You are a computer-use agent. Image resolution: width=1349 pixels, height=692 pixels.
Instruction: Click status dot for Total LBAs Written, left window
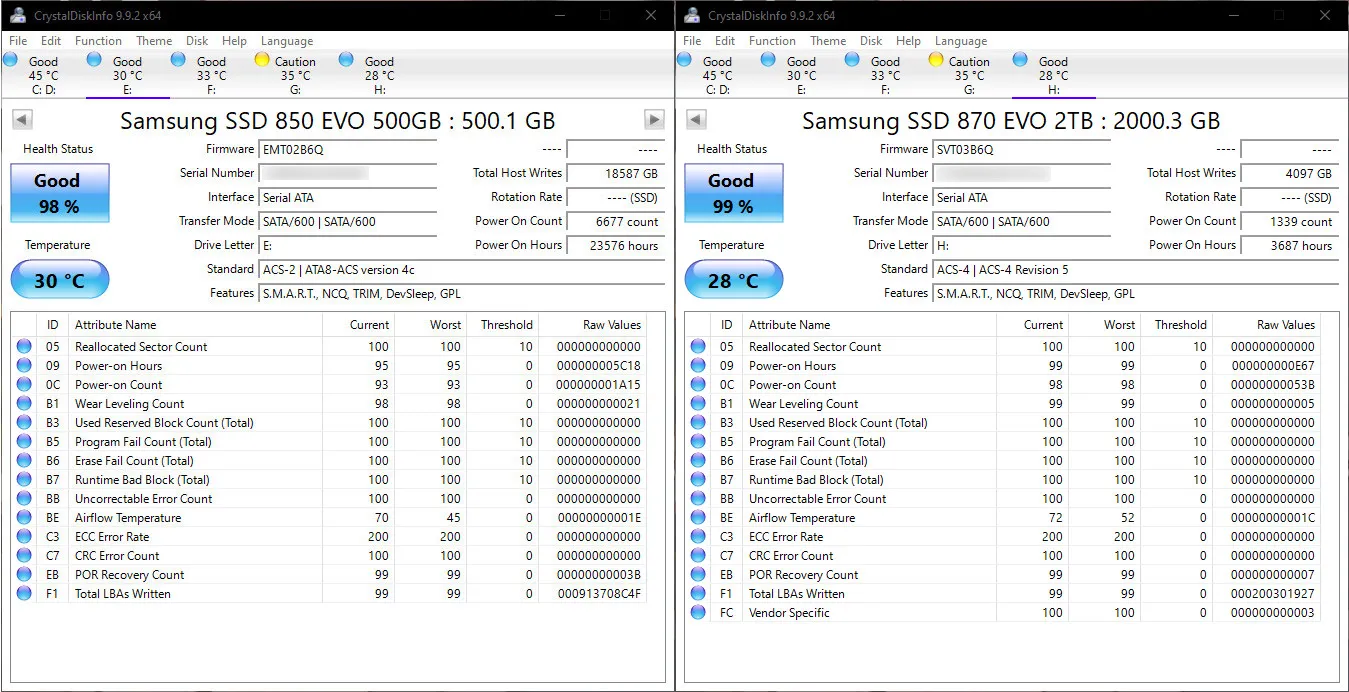pos(24,594)
